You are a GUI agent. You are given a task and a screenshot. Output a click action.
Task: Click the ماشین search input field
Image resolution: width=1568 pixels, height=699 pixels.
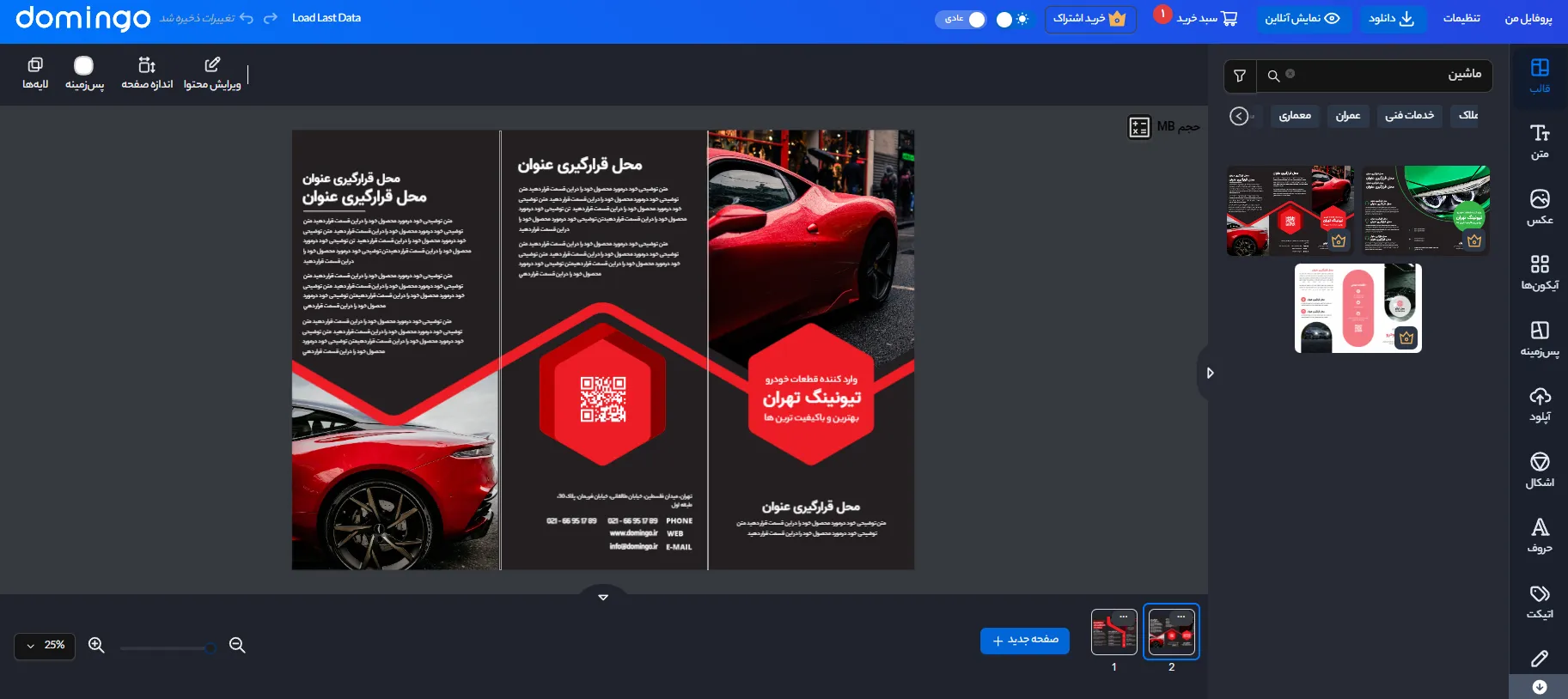point(1375,76)
